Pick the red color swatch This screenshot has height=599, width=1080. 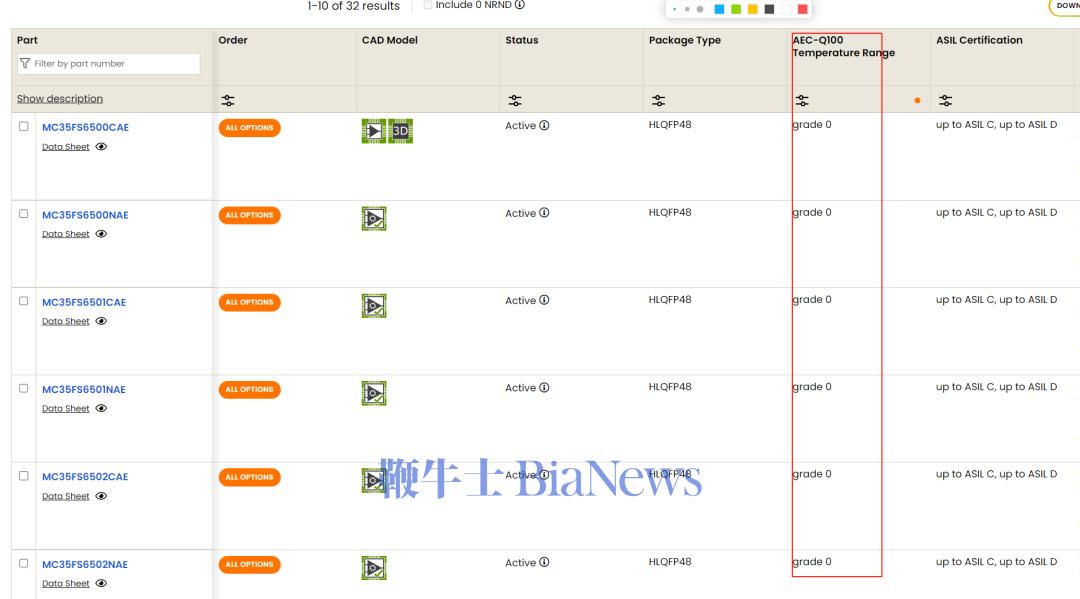coord(802,9)
